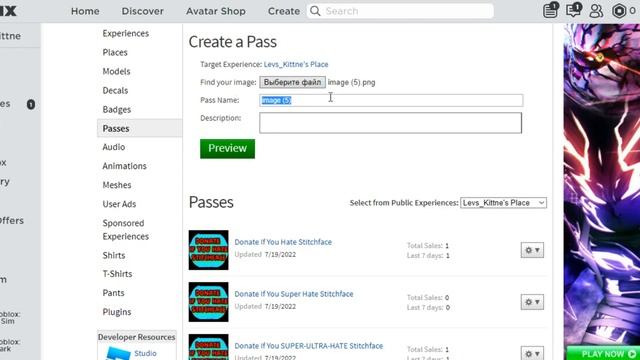Open the Robux hexagon icon
This screenshot has height=360, width=640.
pos(619,11)
